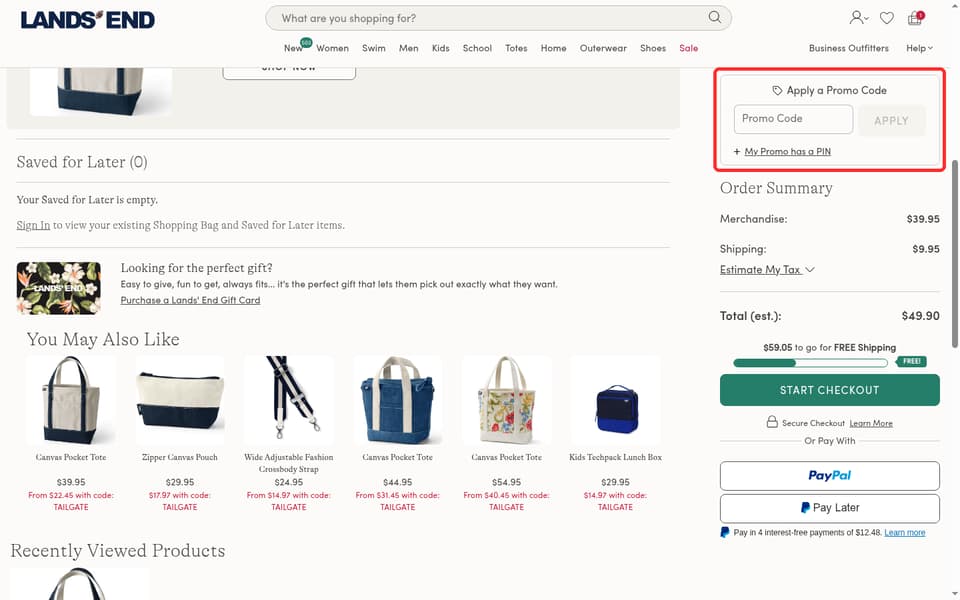Open the Help dropdown

(919, 48)
